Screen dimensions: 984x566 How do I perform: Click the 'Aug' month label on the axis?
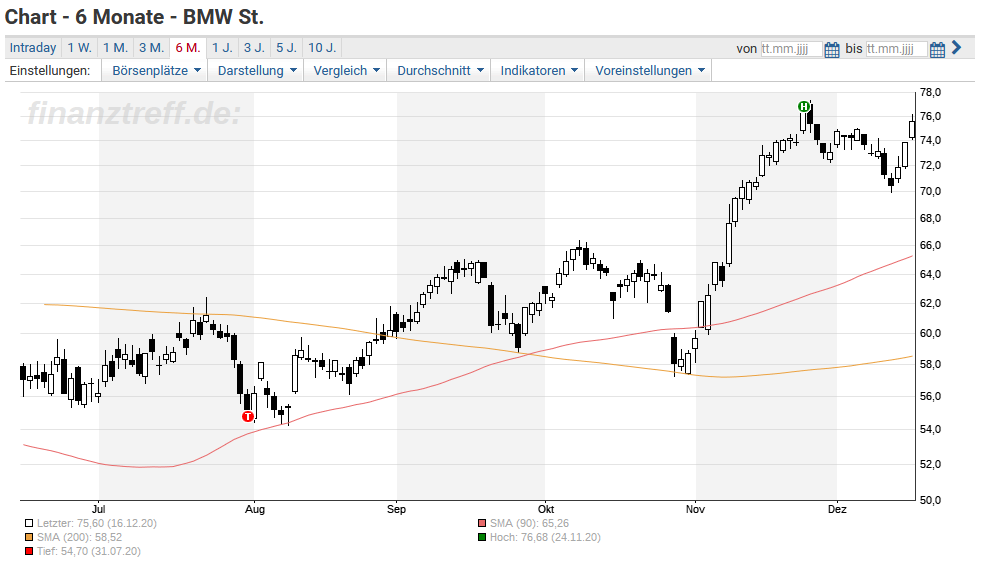coord(254,509)
